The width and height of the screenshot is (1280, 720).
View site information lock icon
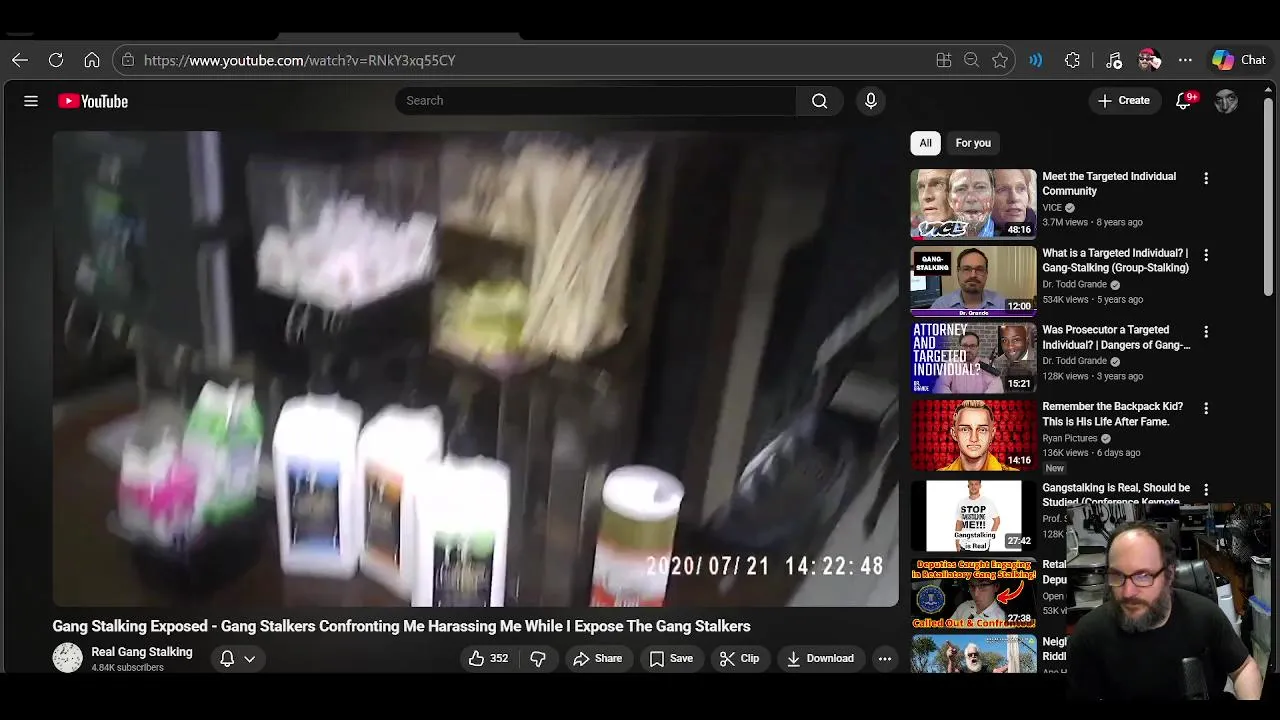point(128,60)
